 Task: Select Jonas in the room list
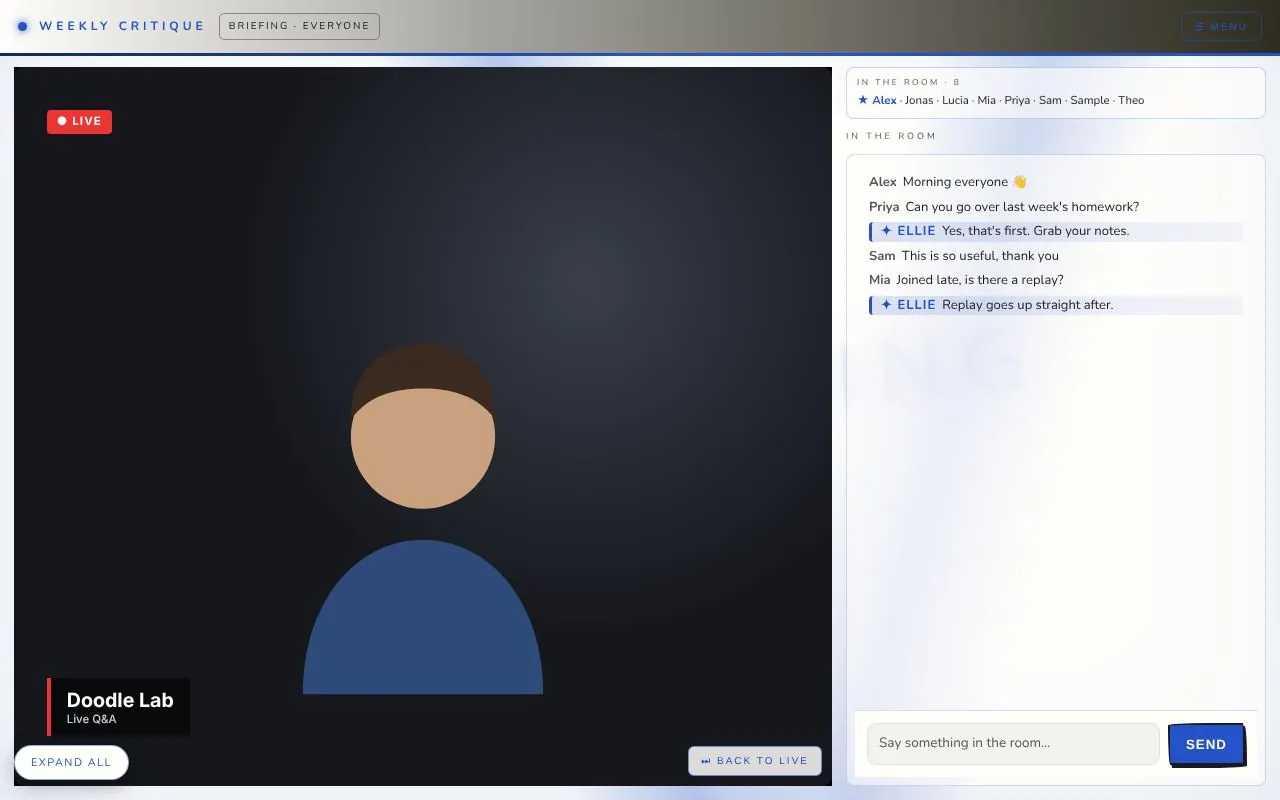click(x=919, y=100)
